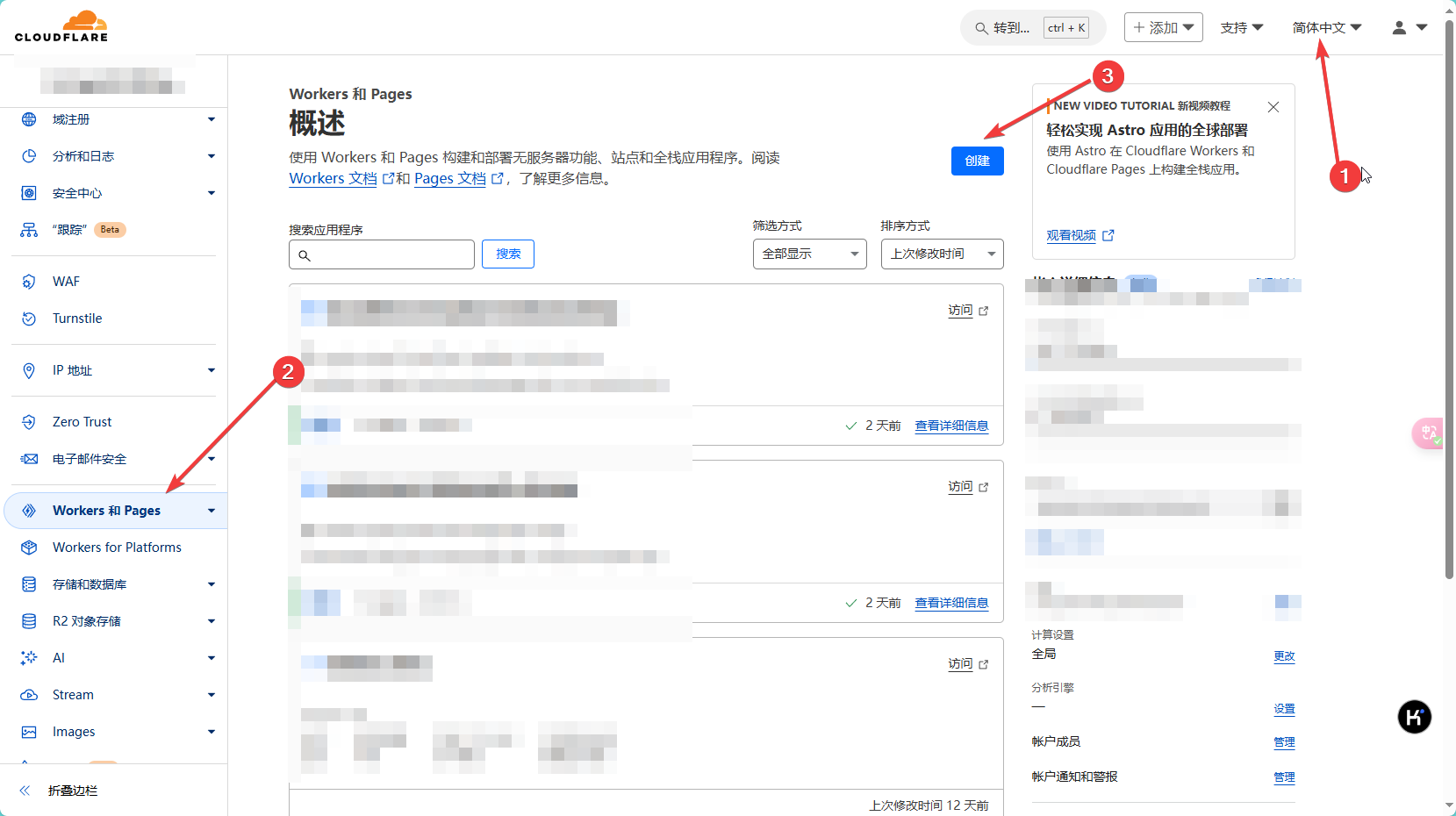
Task: Expand the 分析和日志 sidebar section
Action: (212, 156)
